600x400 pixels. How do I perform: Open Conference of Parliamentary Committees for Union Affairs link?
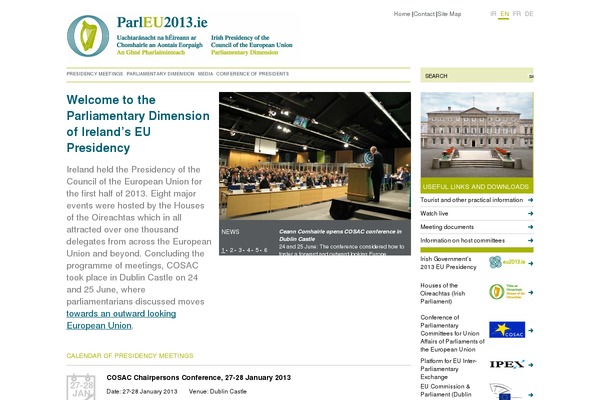click(x=452, y=333)
